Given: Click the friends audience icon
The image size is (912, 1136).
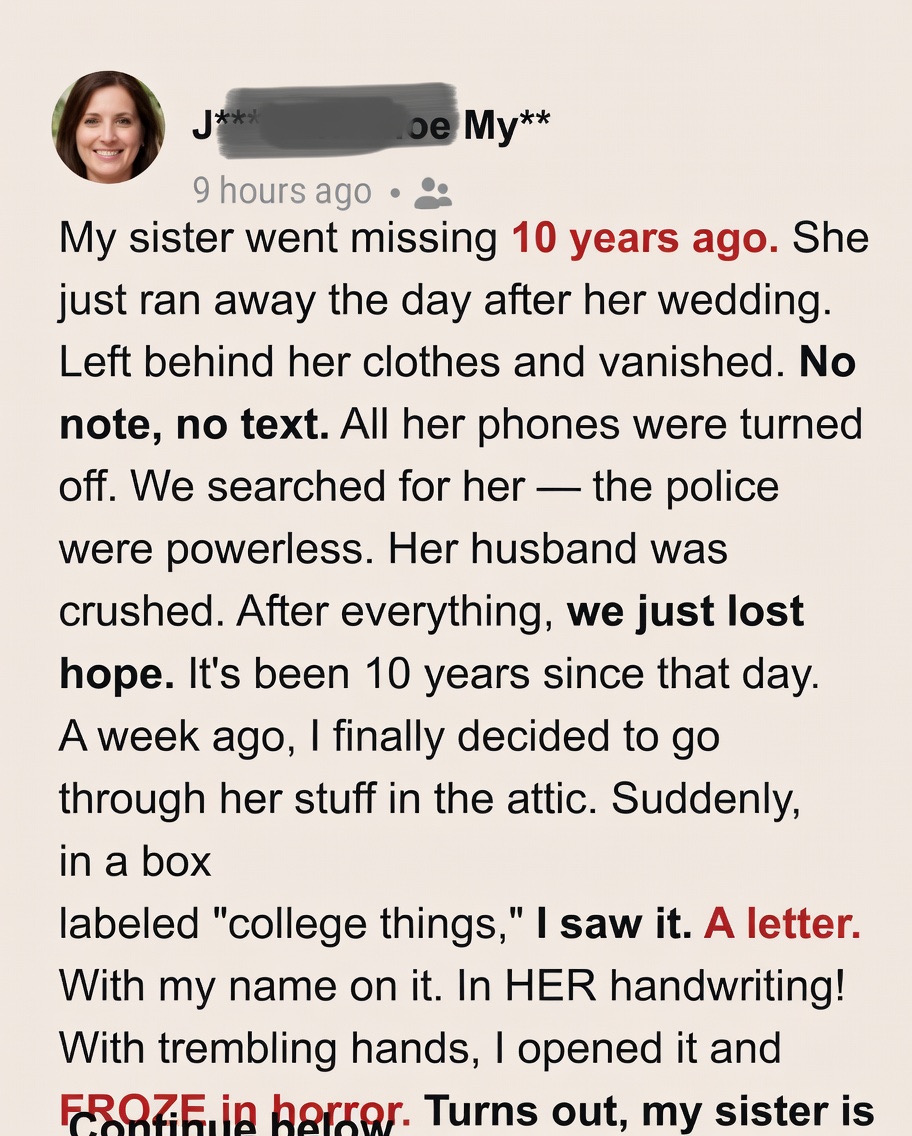Looking at the screenshot, I should (433, 192).
